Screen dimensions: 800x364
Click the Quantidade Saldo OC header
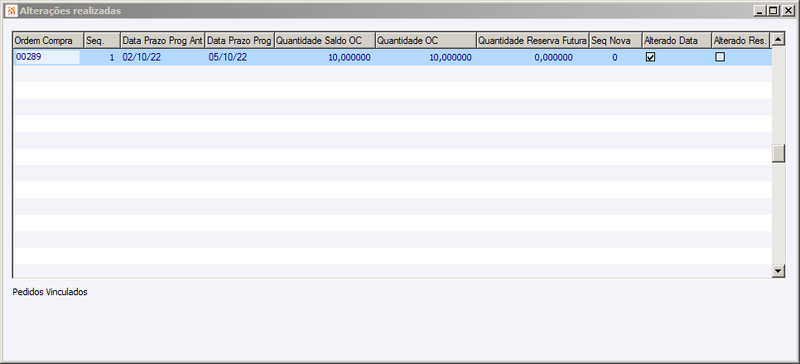pos(325,41)
